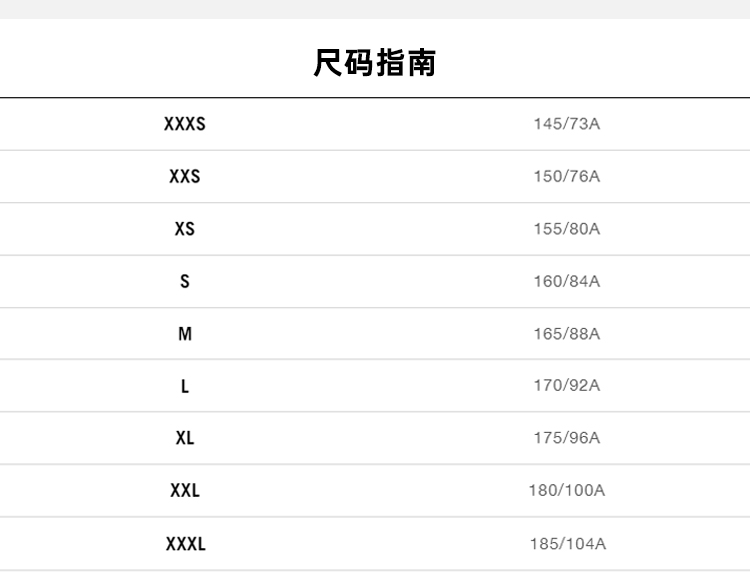Screen dimensions: 750x586
Task: Click the 185/104A measurement value
Action: tap(567, 544)
